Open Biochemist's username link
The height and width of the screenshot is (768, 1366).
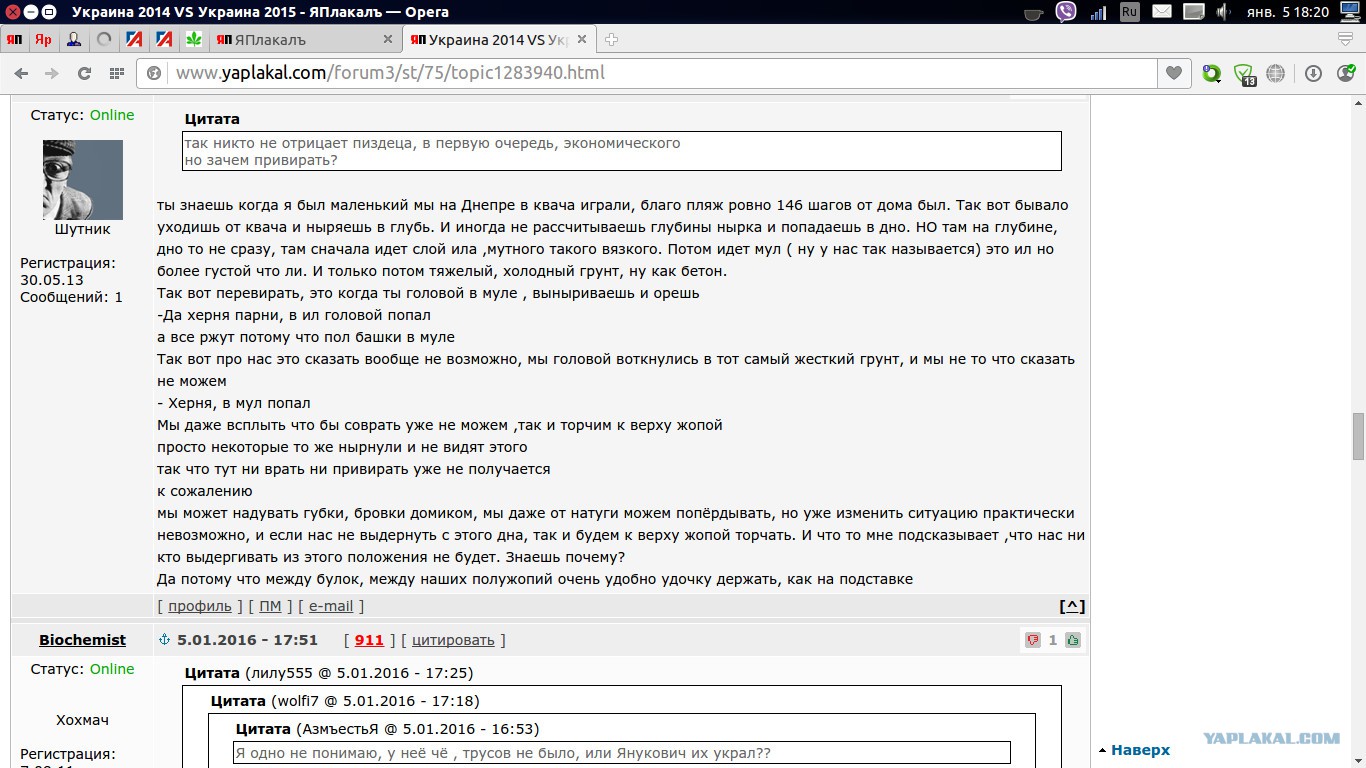click(82, 640)
